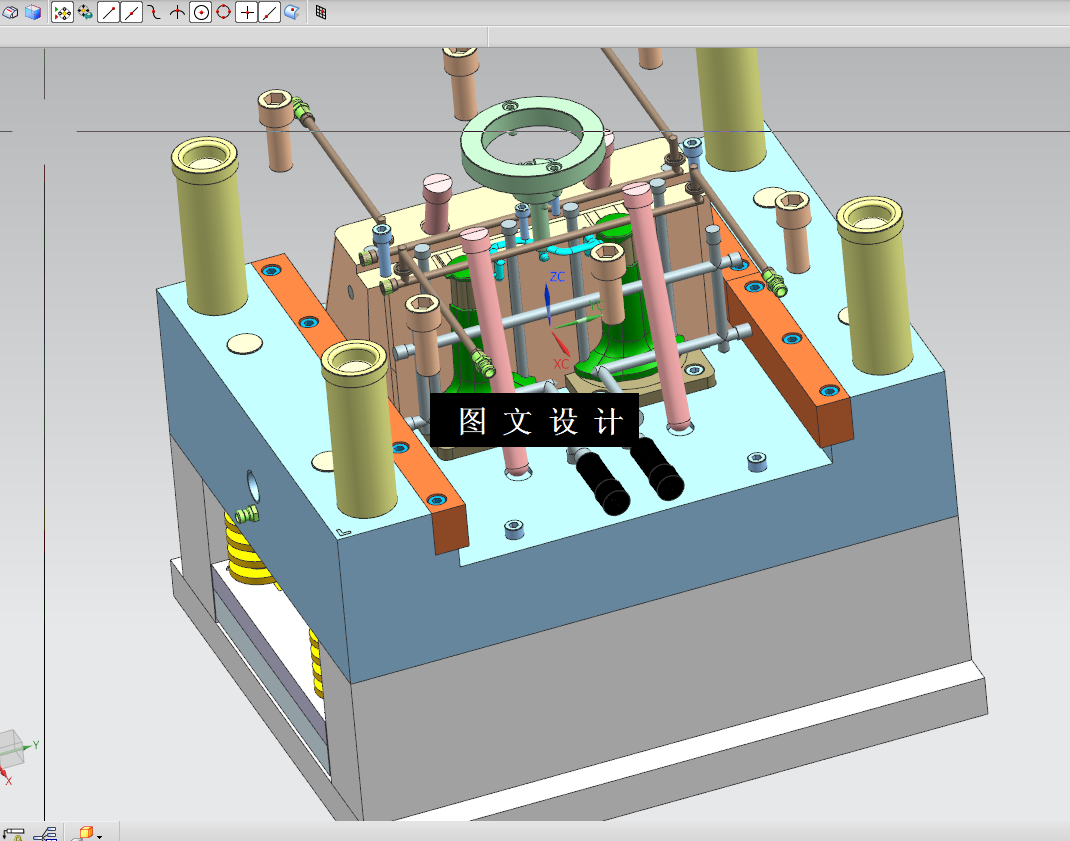Enable Intersection snap icon

coord(177,12)
